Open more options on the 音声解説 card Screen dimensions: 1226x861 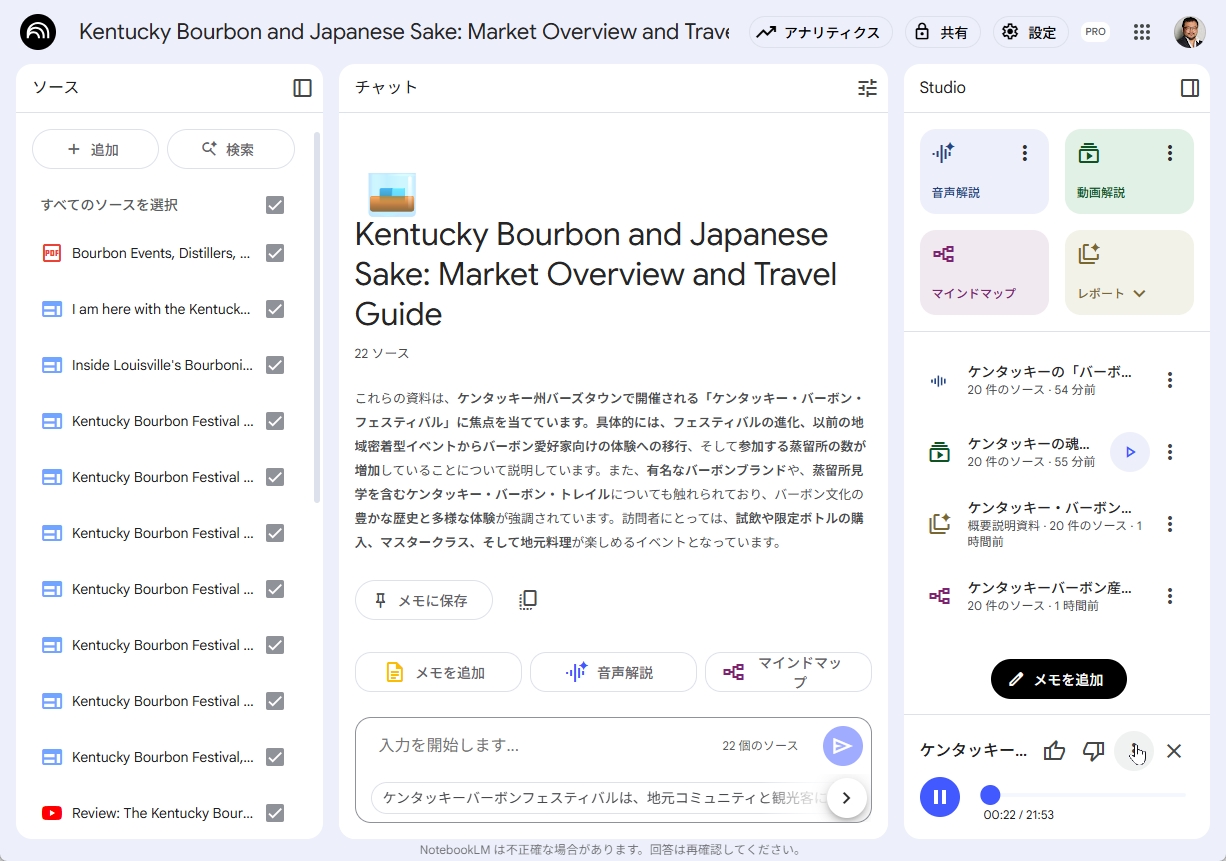[x=1024, y=153]
